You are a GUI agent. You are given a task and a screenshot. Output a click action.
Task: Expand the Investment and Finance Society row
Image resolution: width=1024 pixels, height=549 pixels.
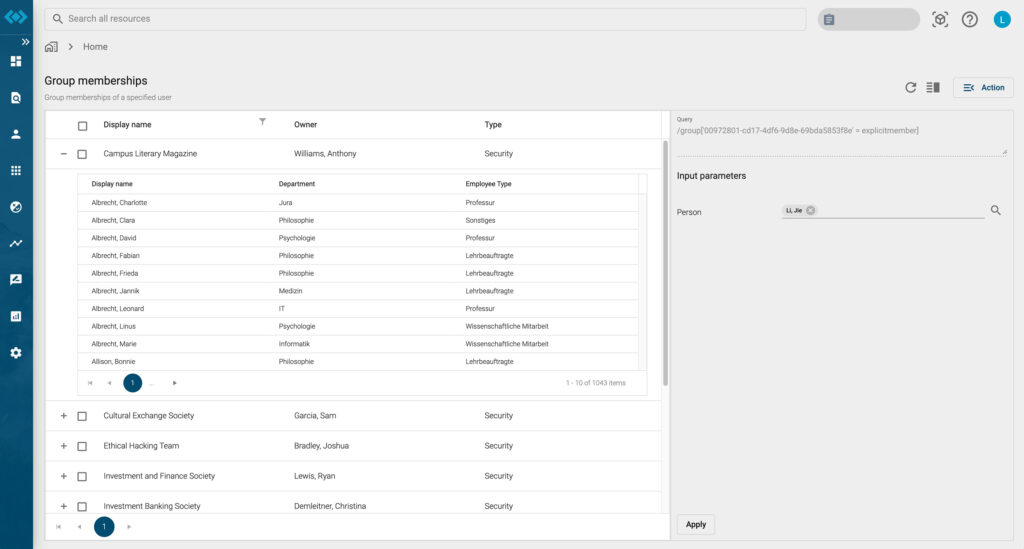pyautogui.click(x=63, y=476)
